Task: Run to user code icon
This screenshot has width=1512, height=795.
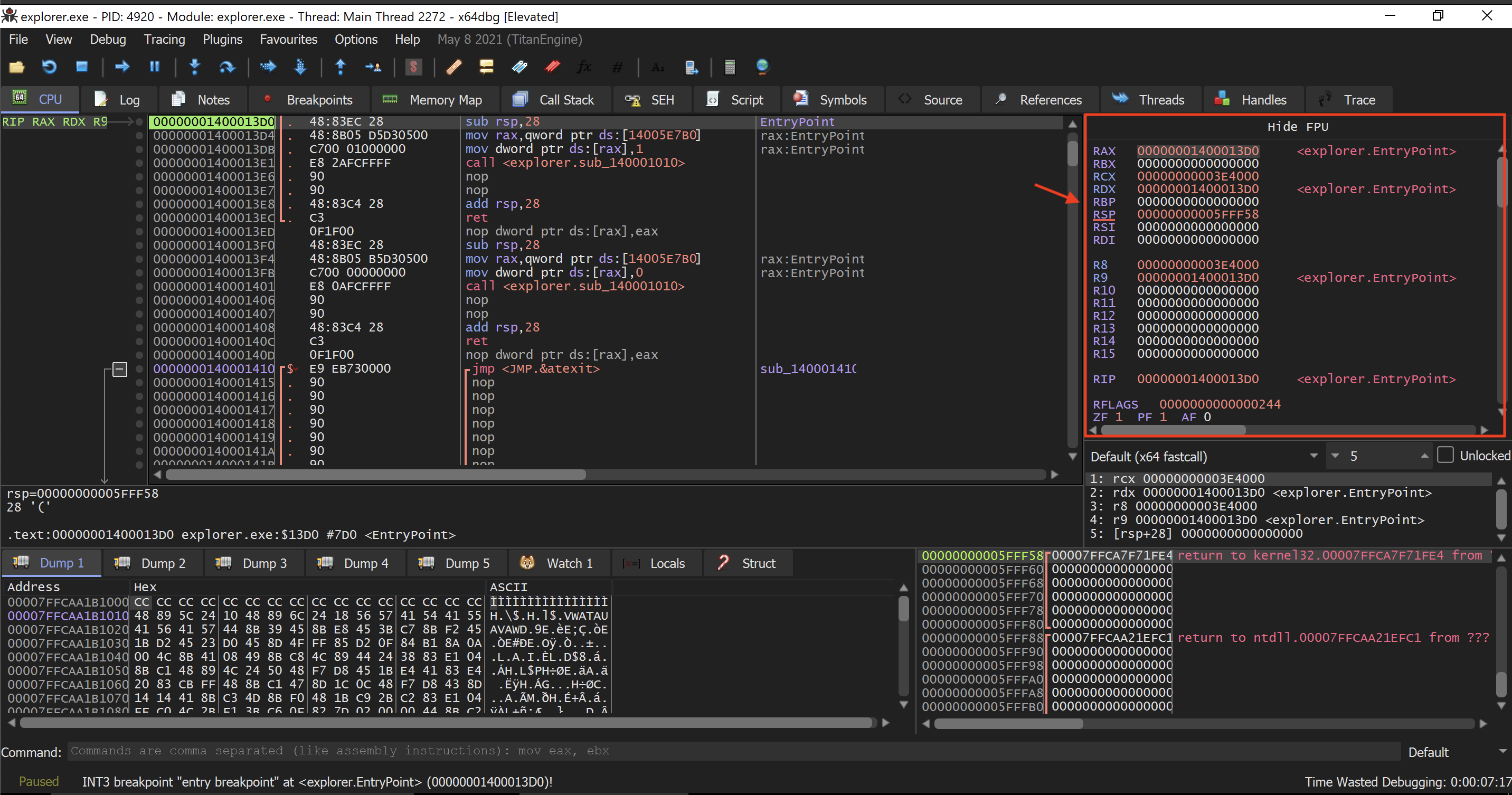Action: pos(373,67)
